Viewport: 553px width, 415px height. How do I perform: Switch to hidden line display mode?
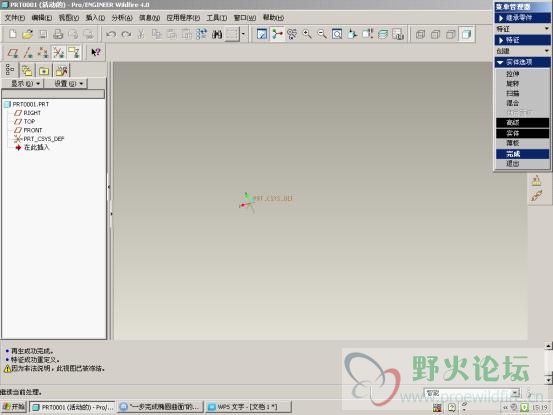(x=436, y=34)
